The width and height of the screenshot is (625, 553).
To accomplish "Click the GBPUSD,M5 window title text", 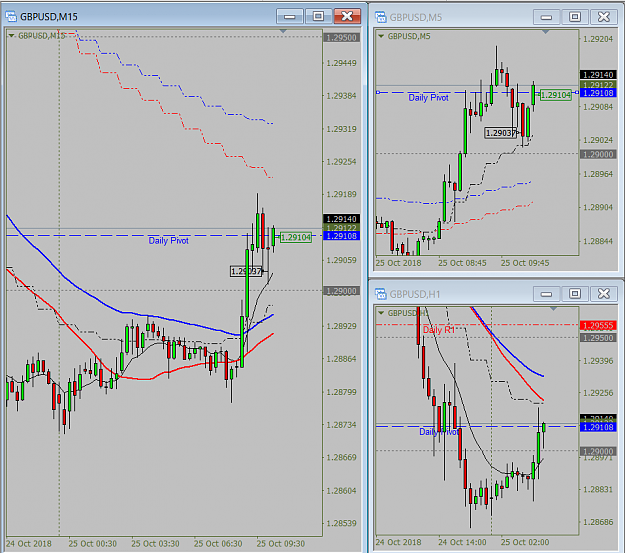I will point(415,17).
